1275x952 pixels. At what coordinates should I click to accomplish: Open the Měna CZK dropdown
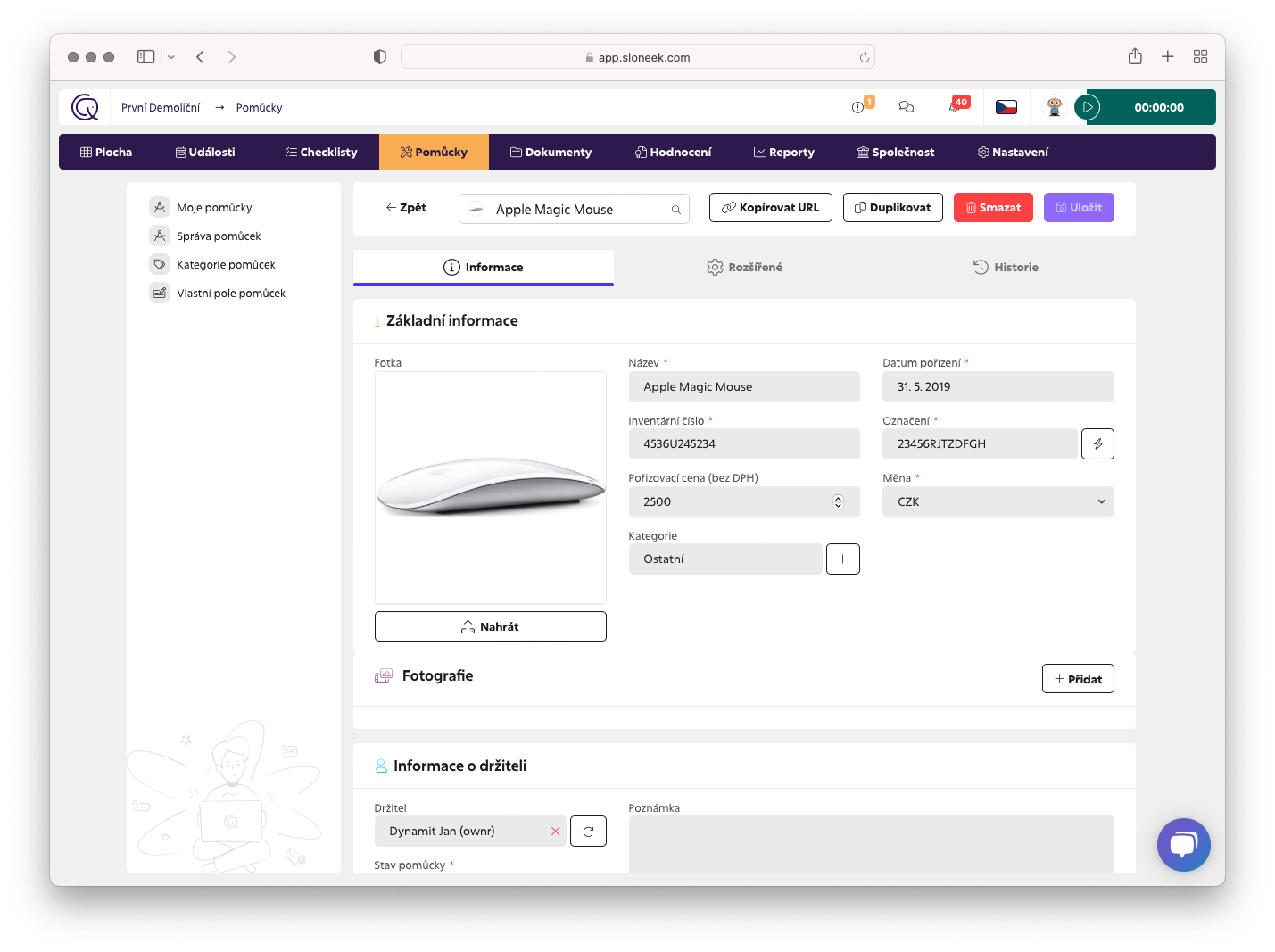[998, 501]
